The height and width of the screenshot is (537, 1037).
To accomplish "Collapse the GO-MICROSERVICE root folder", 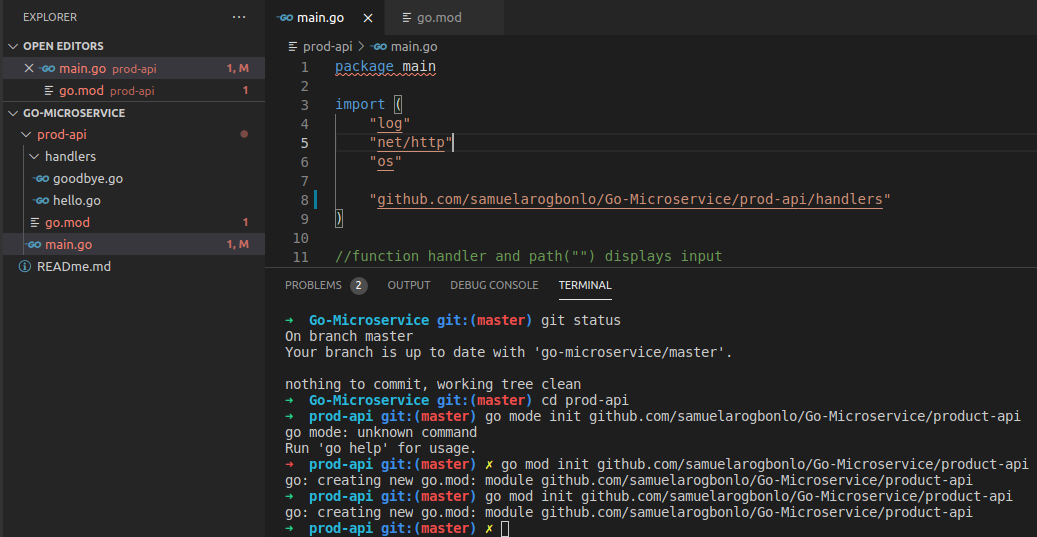I will [x=13, y=113].
